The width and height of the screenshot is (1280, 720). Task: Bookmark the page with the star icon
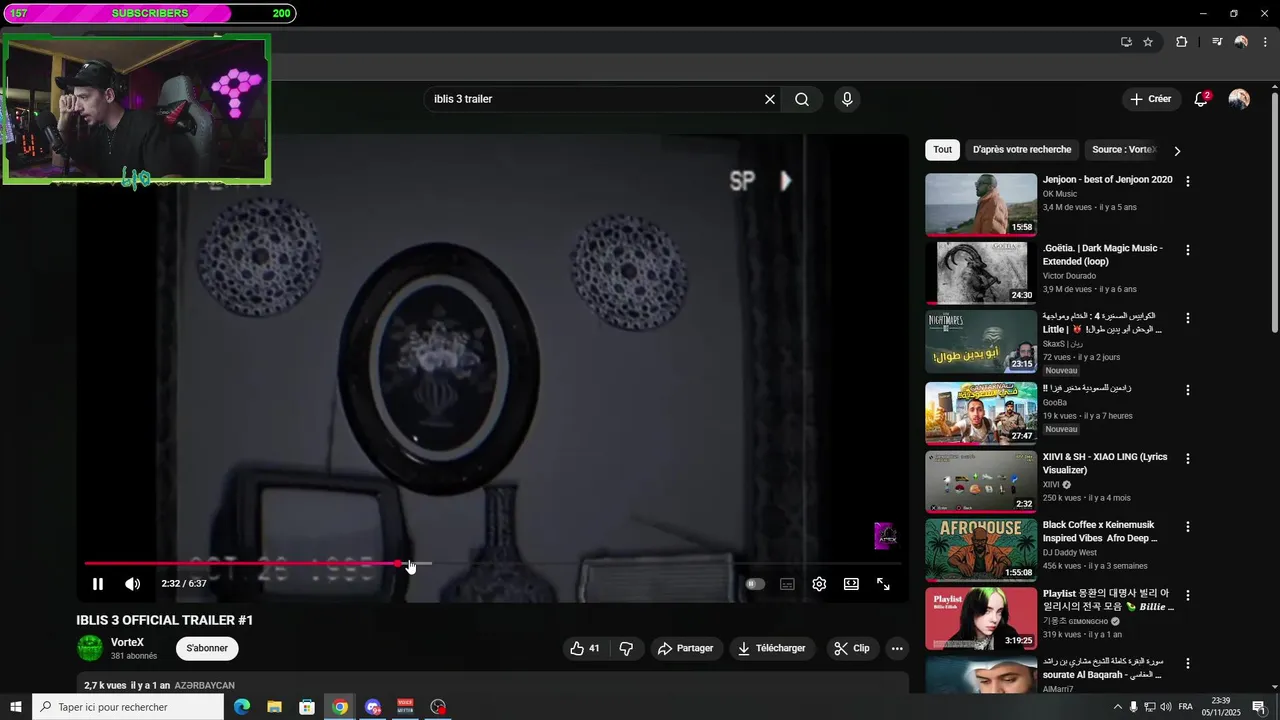click(1148, 42)
